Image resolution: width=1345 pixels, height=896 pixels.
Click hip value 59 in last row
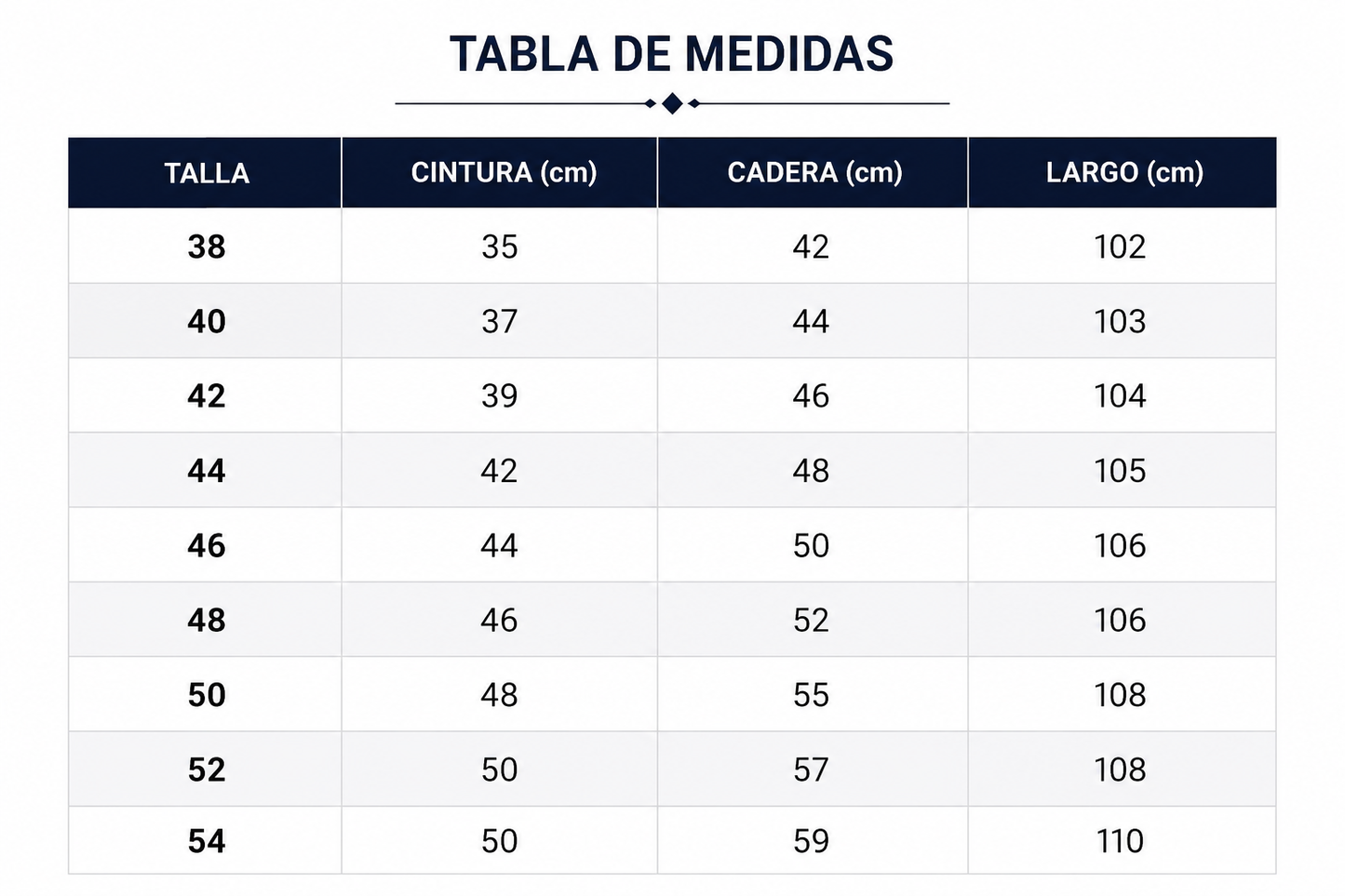pyautogui.click(x=811, y=841)
